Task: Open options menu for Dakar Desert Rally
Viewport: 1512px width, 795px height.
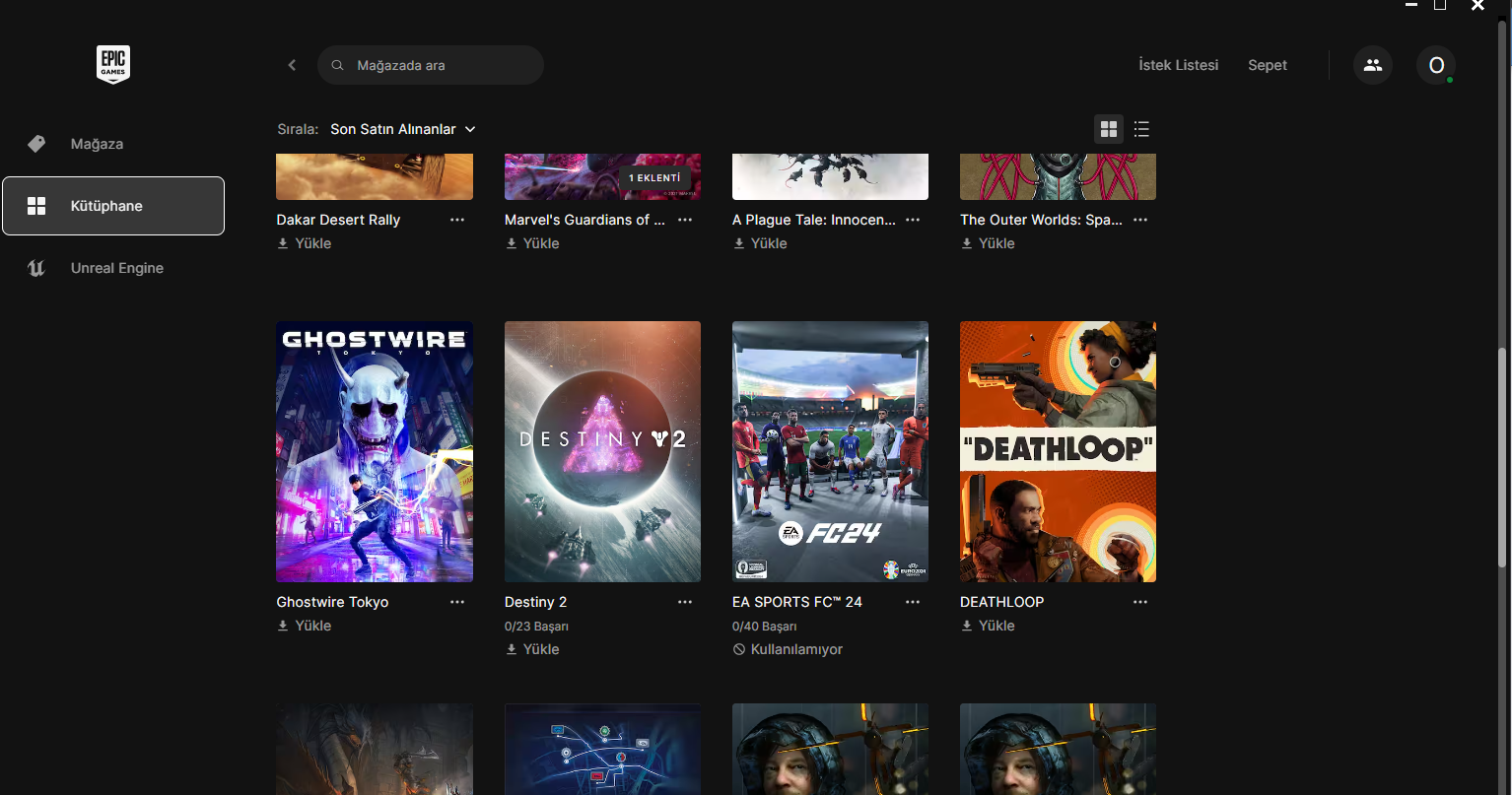Action: (x=457, y=220)
